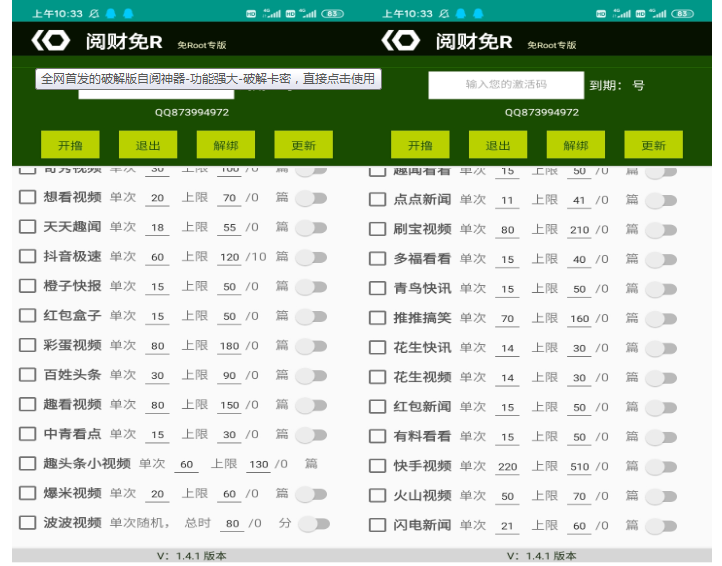Edit the 上限 value 510 for 快手视频

click(579, 467)
